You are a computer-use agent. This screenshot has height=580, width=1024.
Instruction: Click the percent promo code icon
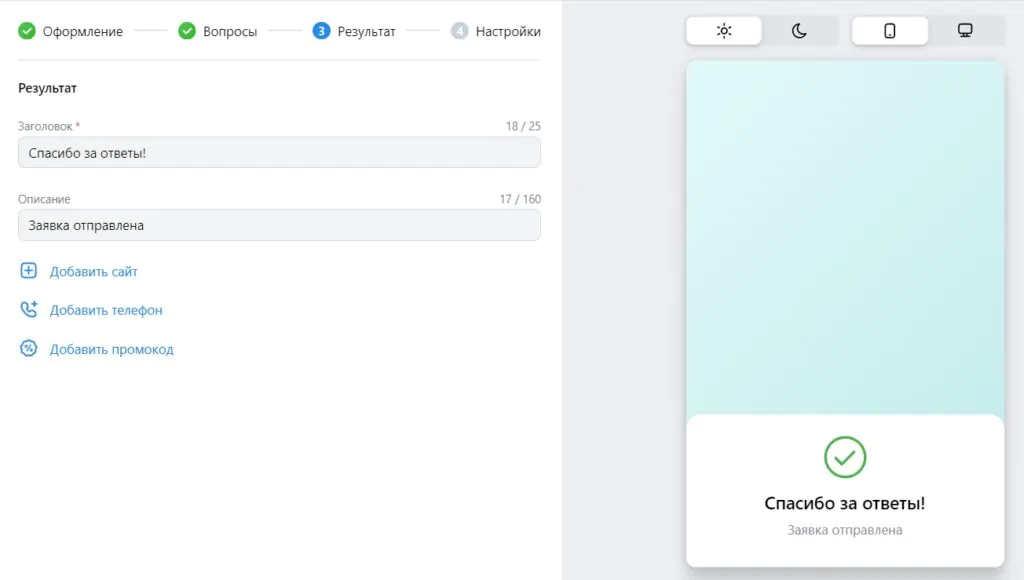coord(29,348)
